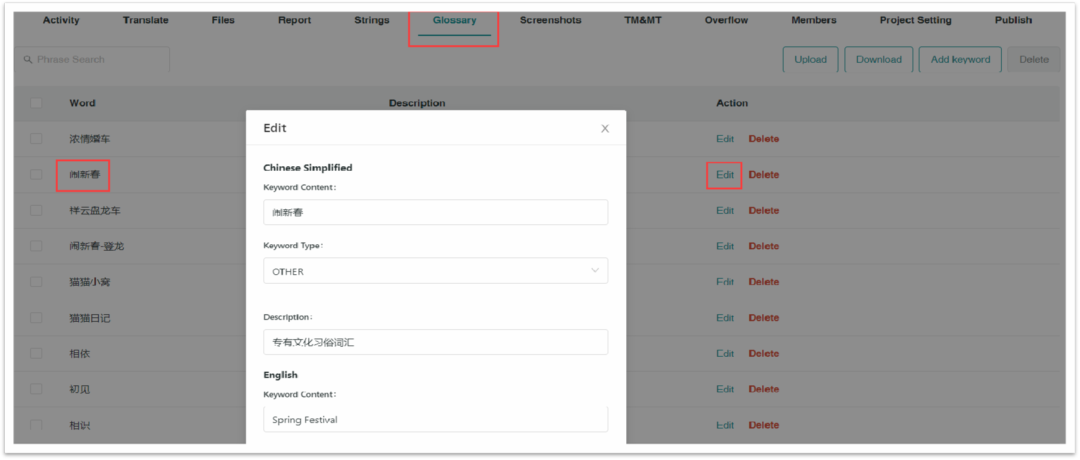Click the Upload button

810,60
